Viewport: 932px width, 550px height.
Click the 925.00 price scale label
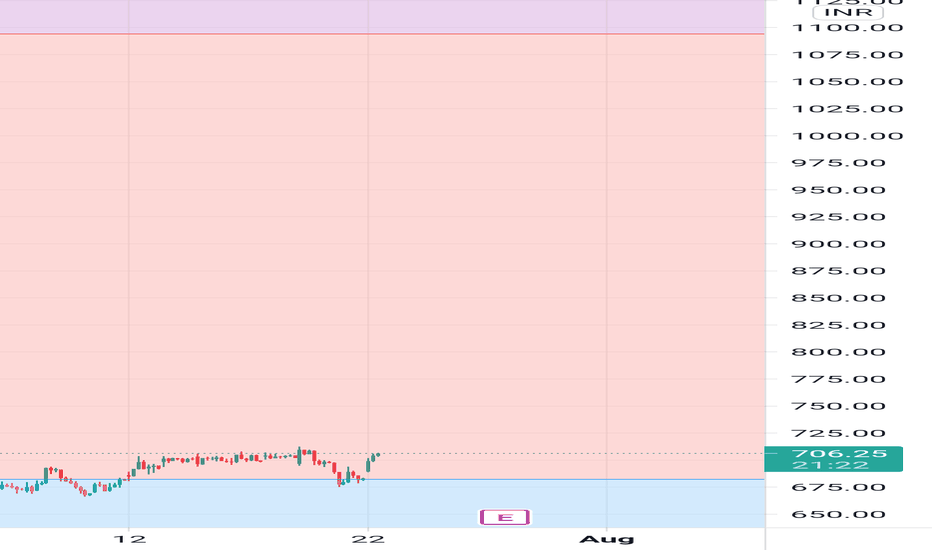pos(839,216)
